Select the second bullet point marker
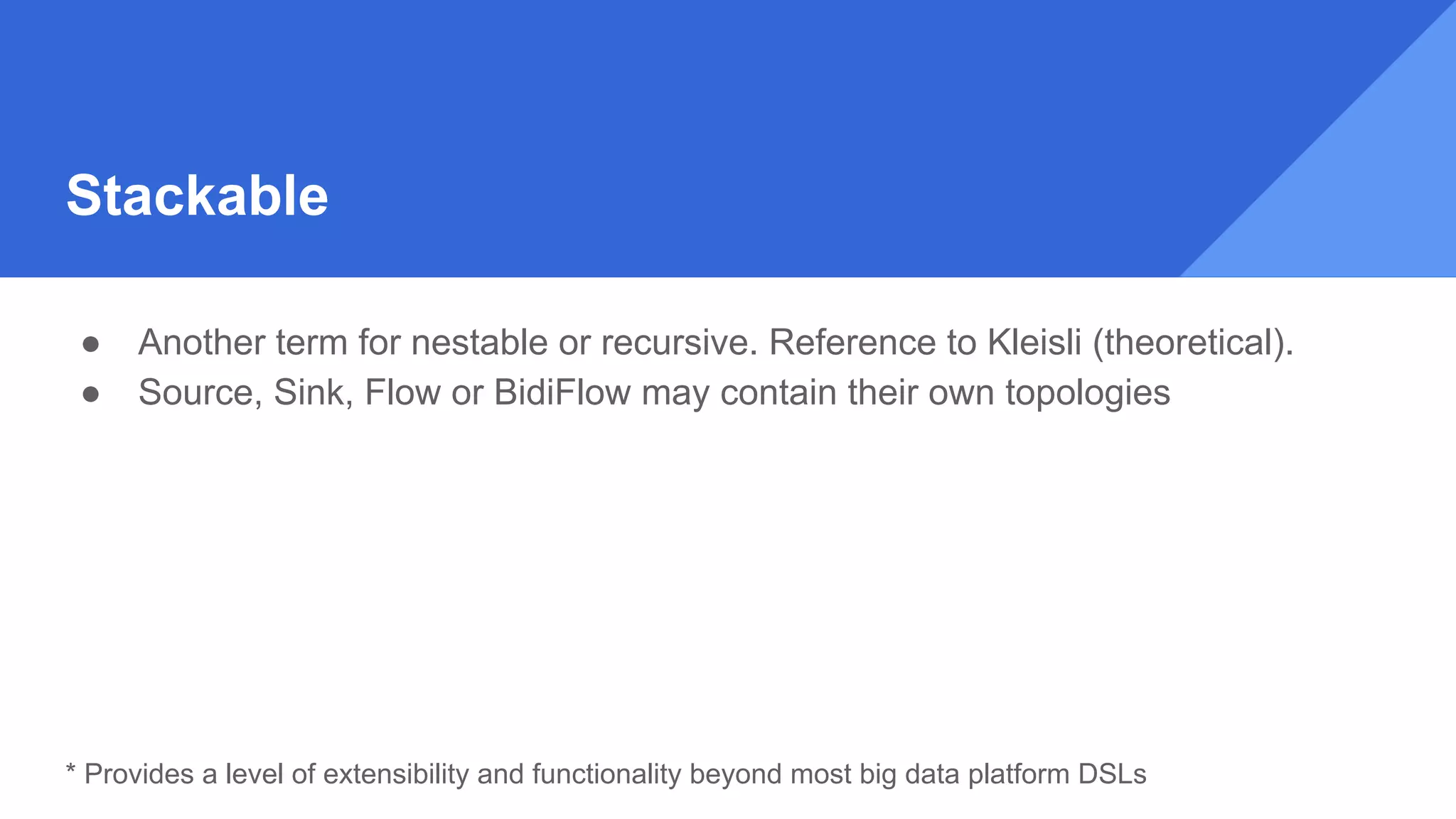Image resolution: width=1456 pixels, height=819 pixels. [x=90, y=395]
